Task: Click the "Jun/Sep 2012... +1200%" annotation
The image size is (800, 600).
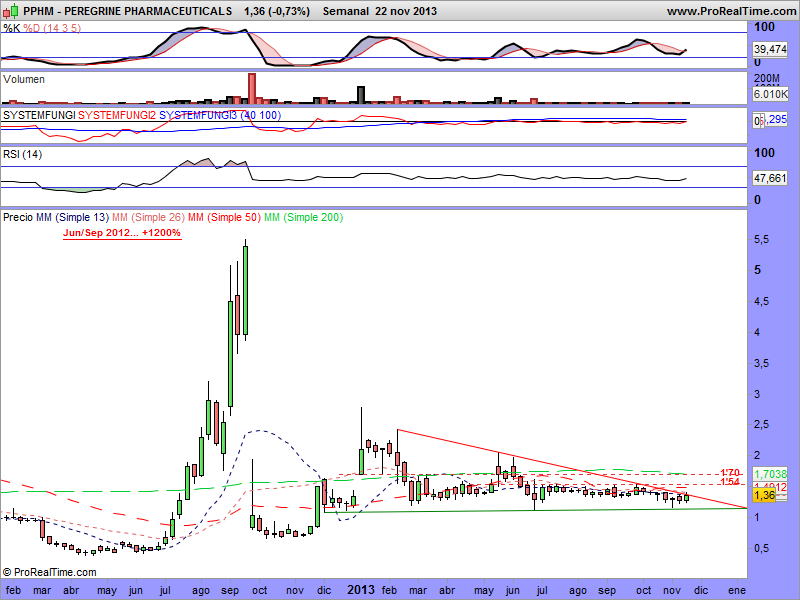Action: click(122, 233)
